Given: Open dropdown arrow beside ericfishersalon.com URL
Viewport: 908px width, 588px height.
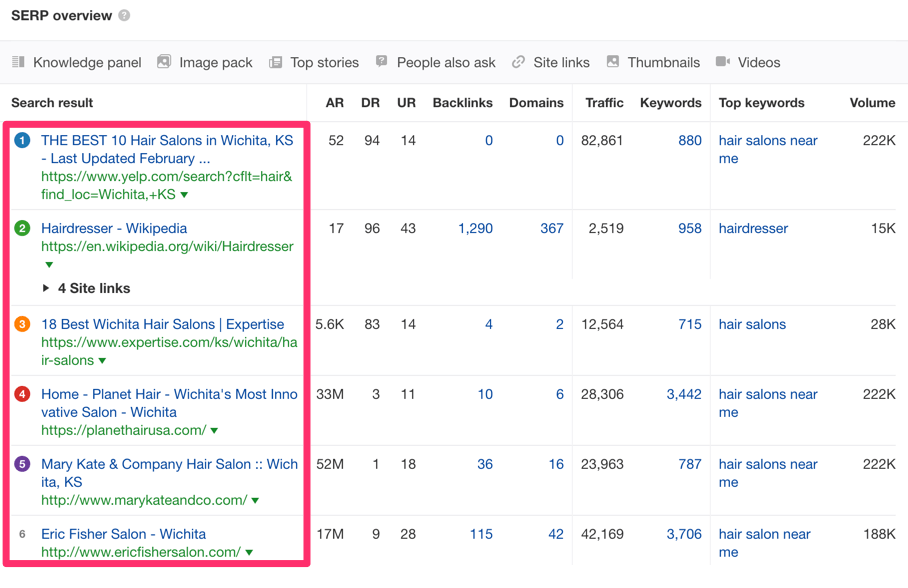Looking at the screenshot, I should pyautogui.click(x=249, y=553).
